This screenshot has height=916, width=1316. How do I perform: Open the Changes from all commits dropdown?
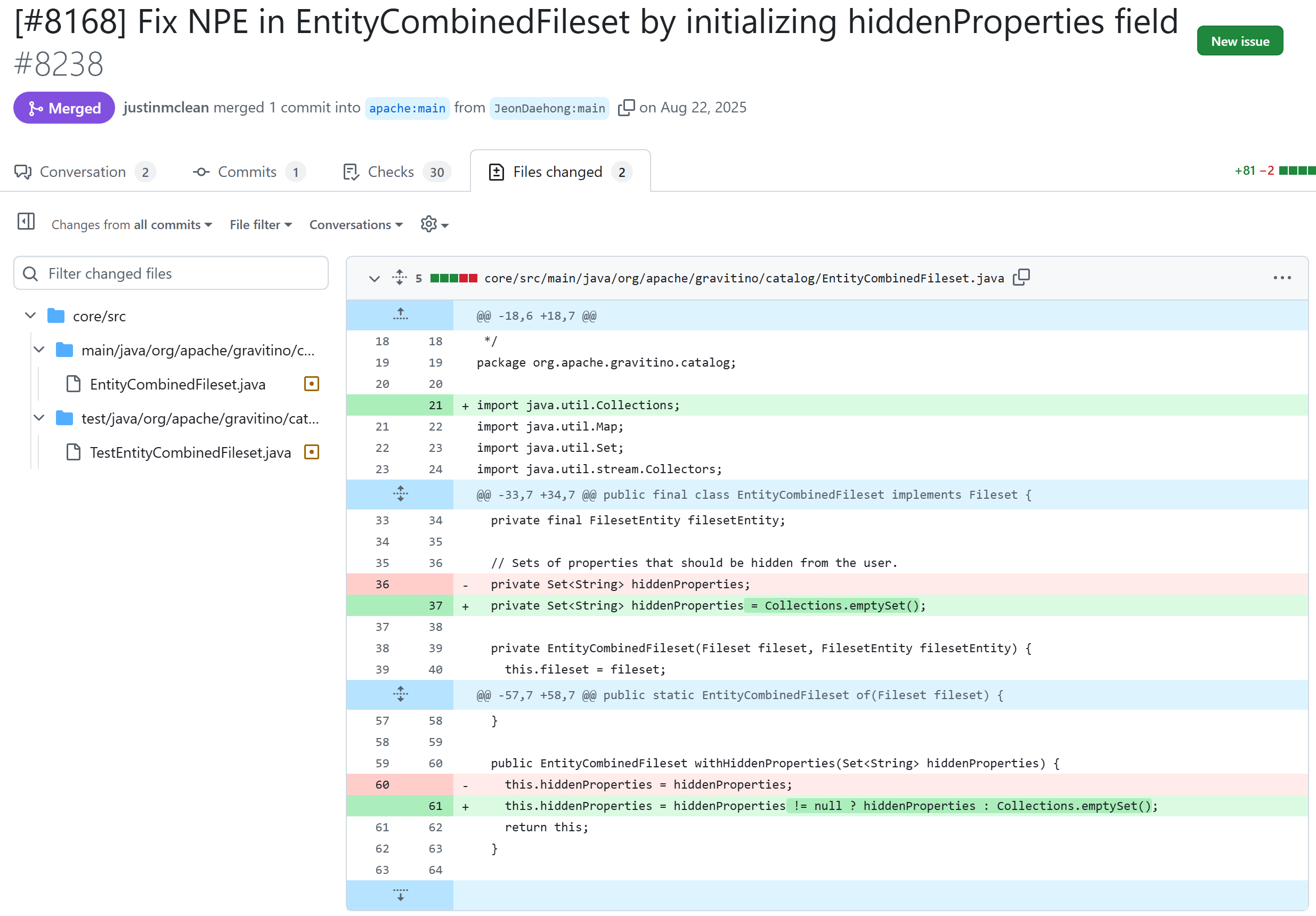(x=132, y=225)
